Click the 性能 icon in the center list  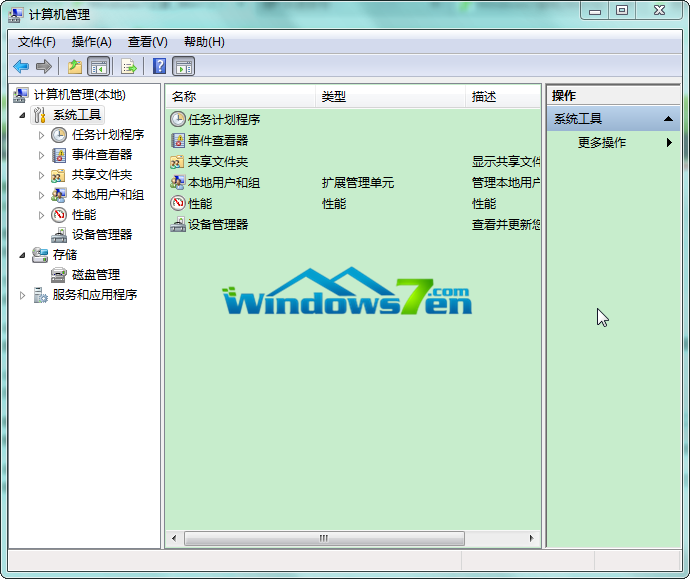point(178,204)
